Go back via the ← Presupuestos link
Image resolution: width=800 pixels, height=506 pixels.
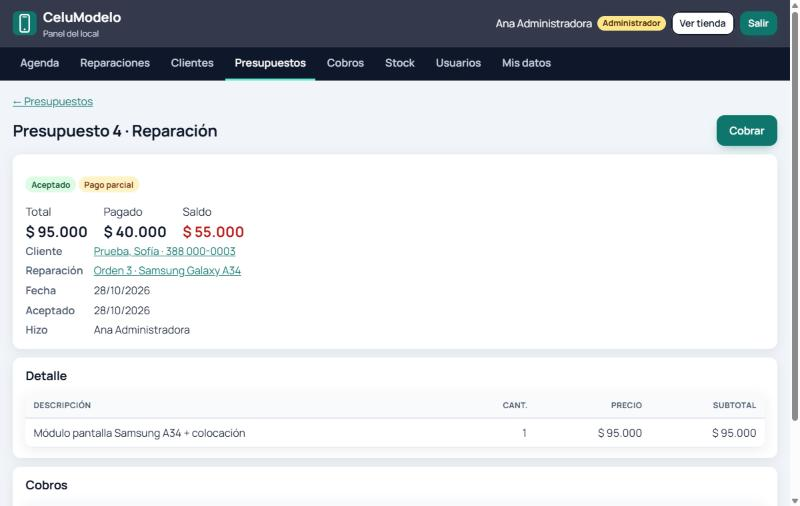pyautogui.click(x=53, y=102)
